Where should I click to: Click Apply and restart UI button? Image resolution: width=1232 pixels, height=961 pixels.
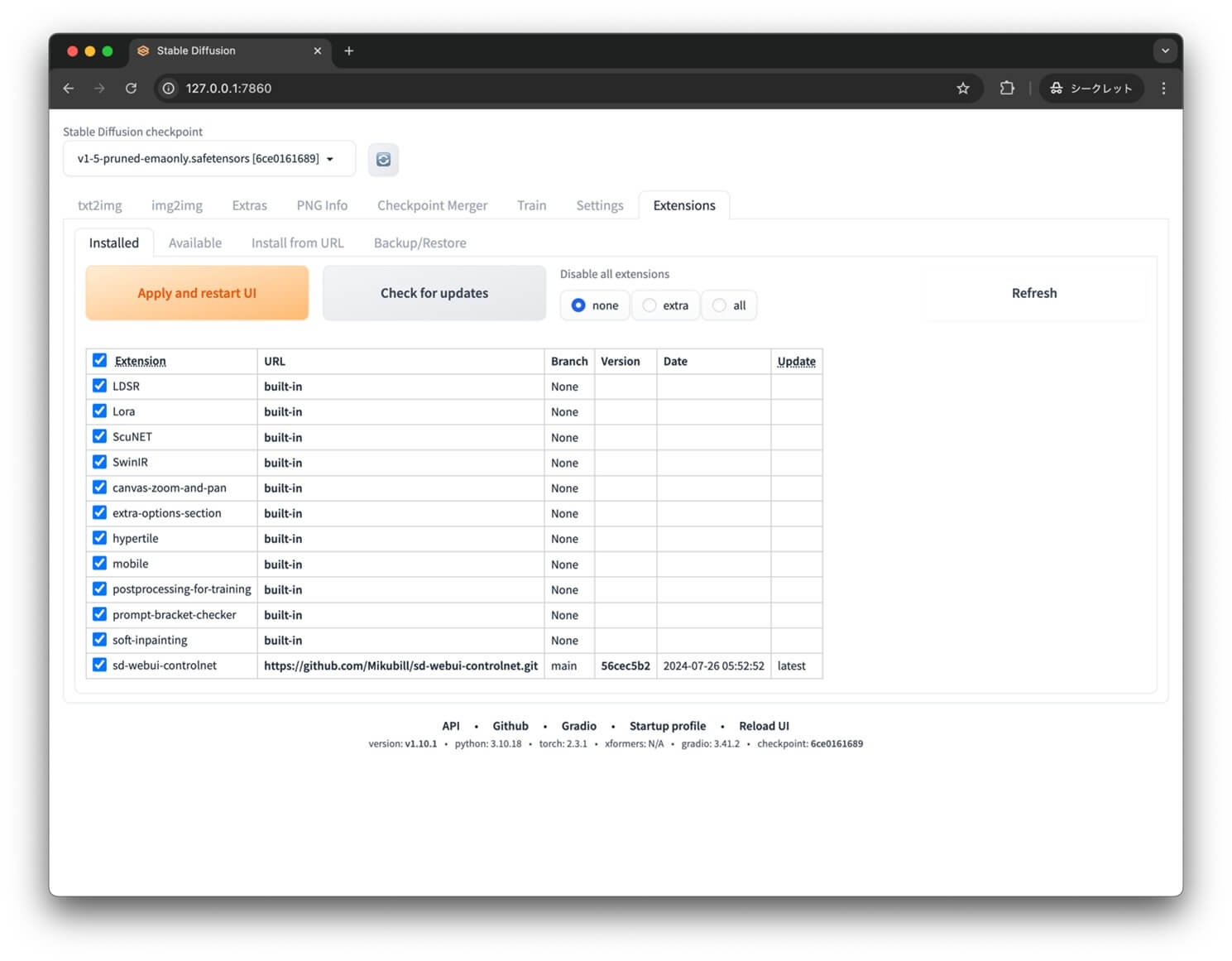pyautogui.click(x=197, y=293)
